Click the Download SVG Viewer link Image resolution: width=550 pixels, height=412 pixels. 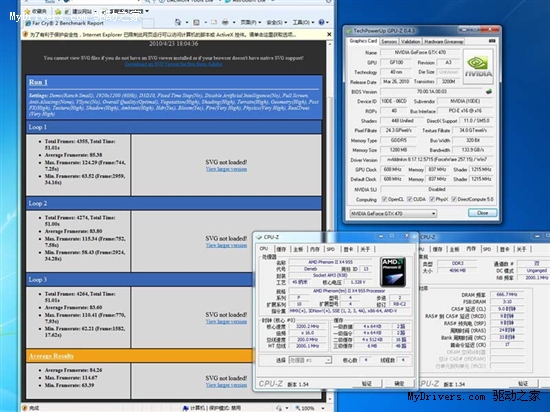(x=173, y=64)
